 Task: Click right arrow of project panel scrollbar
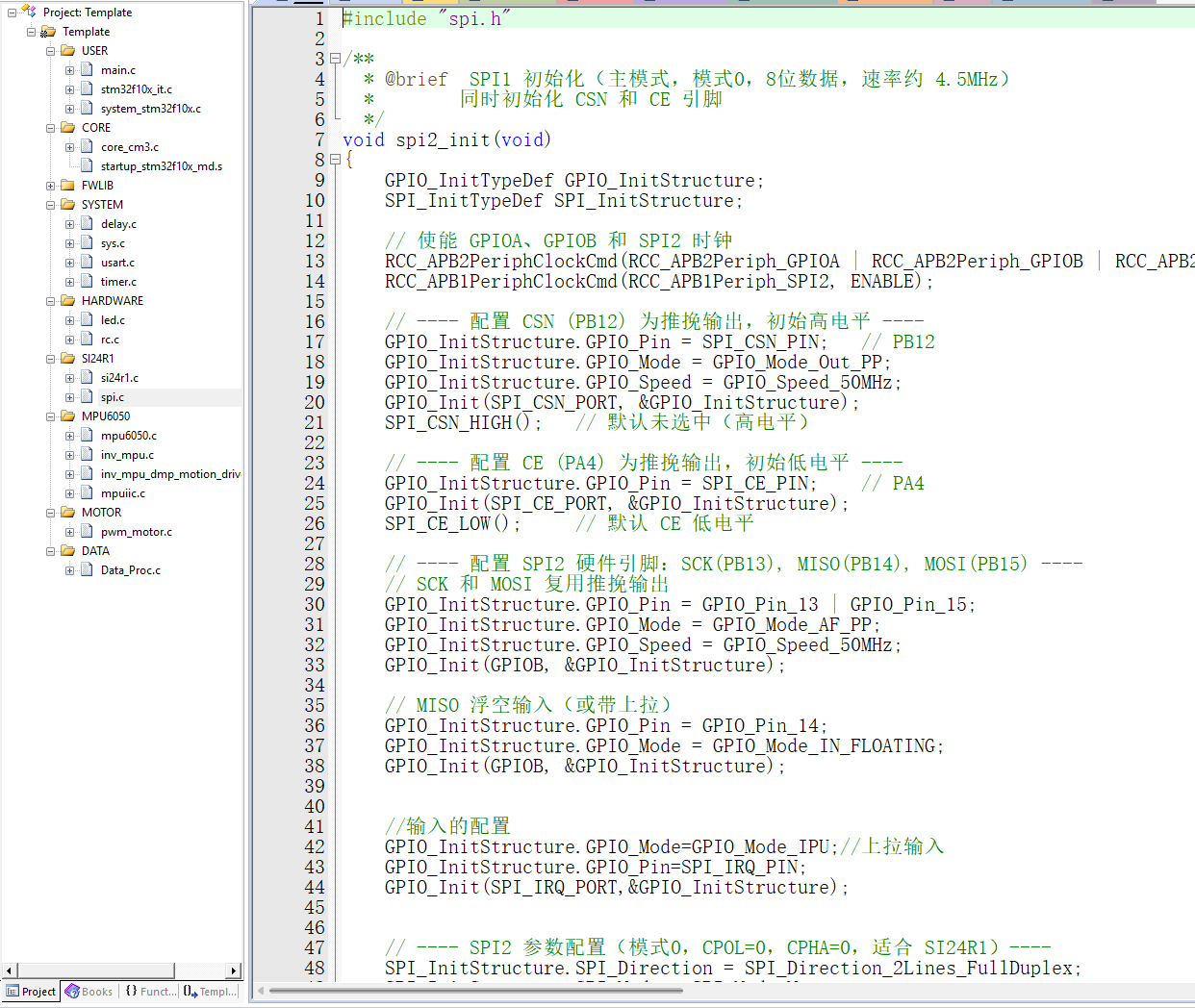tap(233, 970)
